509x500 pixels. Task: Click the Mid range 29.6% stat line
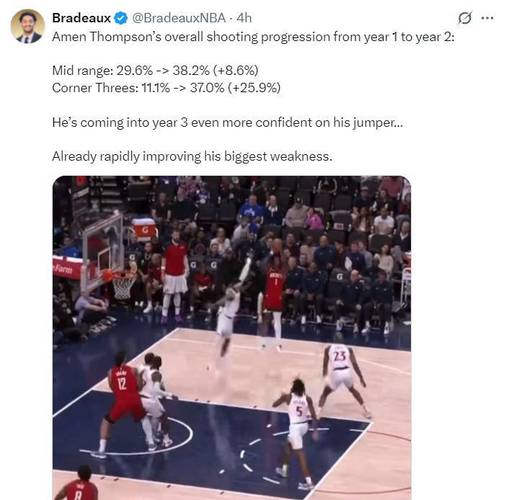(x=155, y=70)
